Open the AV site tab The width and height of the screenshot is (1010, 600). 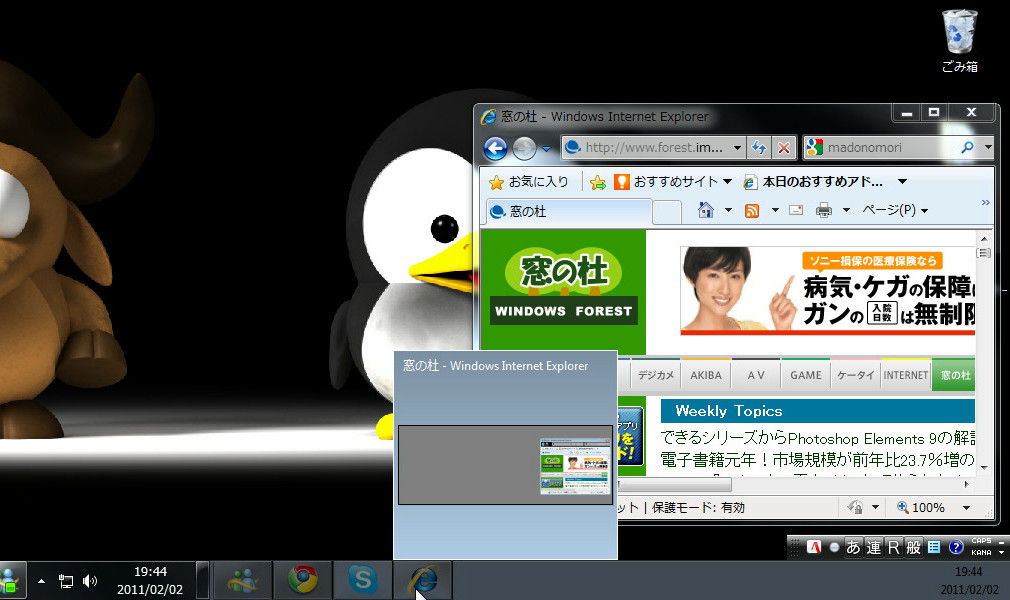(x=756, y=374)
